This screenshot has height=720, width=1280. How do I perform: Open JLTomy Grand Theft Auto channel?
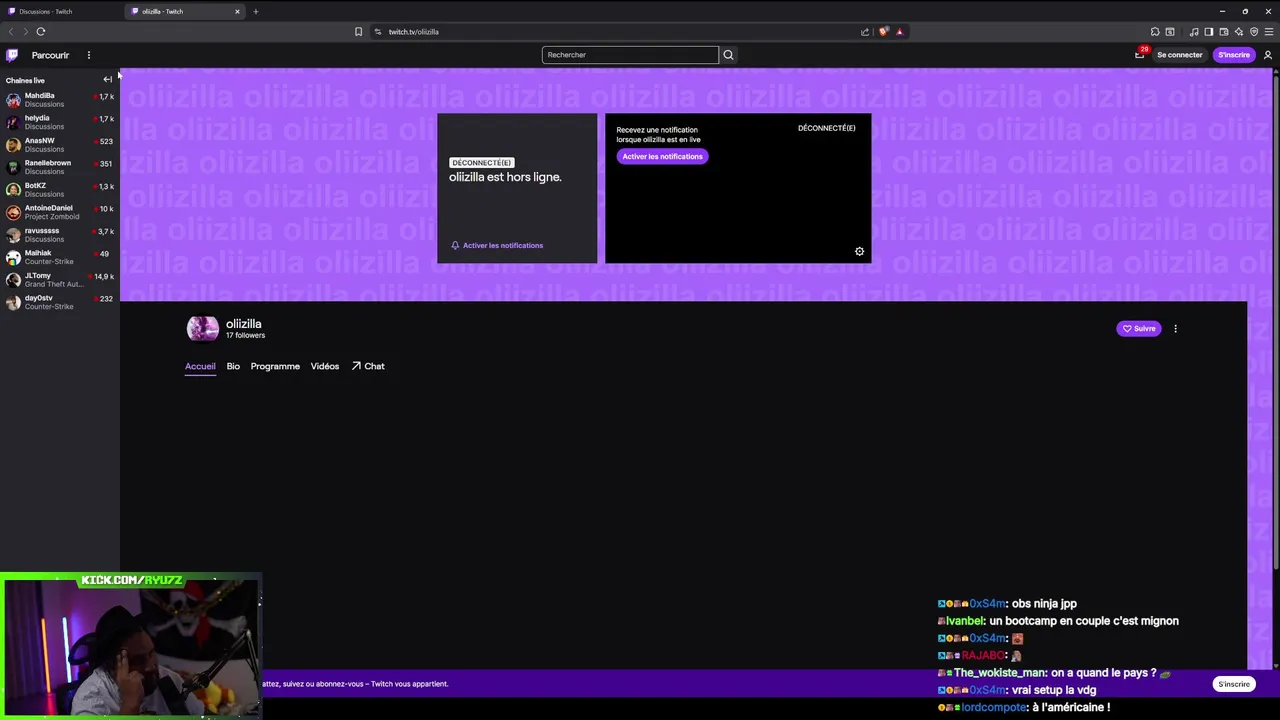click(60, 279)
